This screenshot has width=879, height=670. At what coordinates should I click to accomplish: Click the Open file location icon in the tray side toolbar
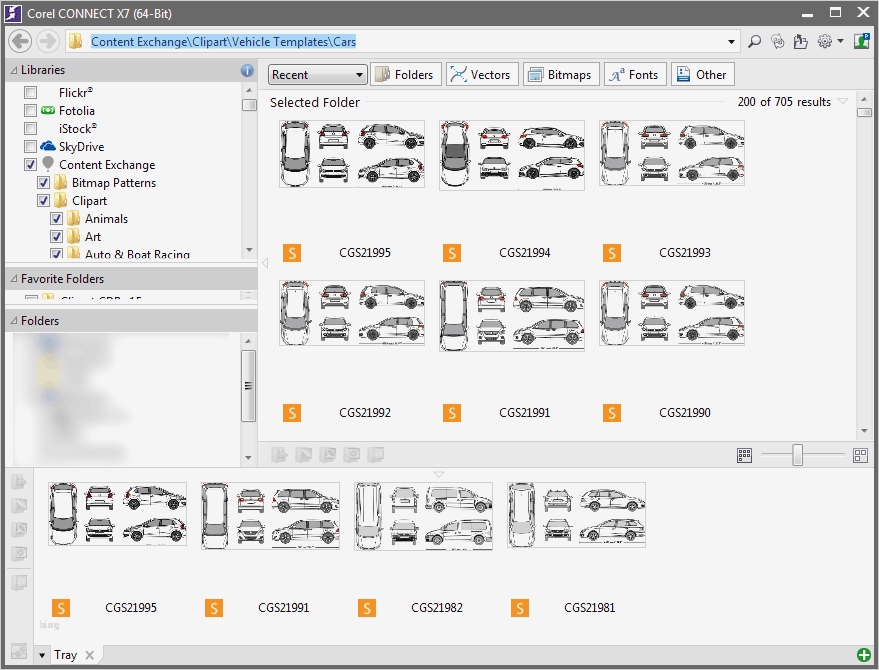point(19,582)
